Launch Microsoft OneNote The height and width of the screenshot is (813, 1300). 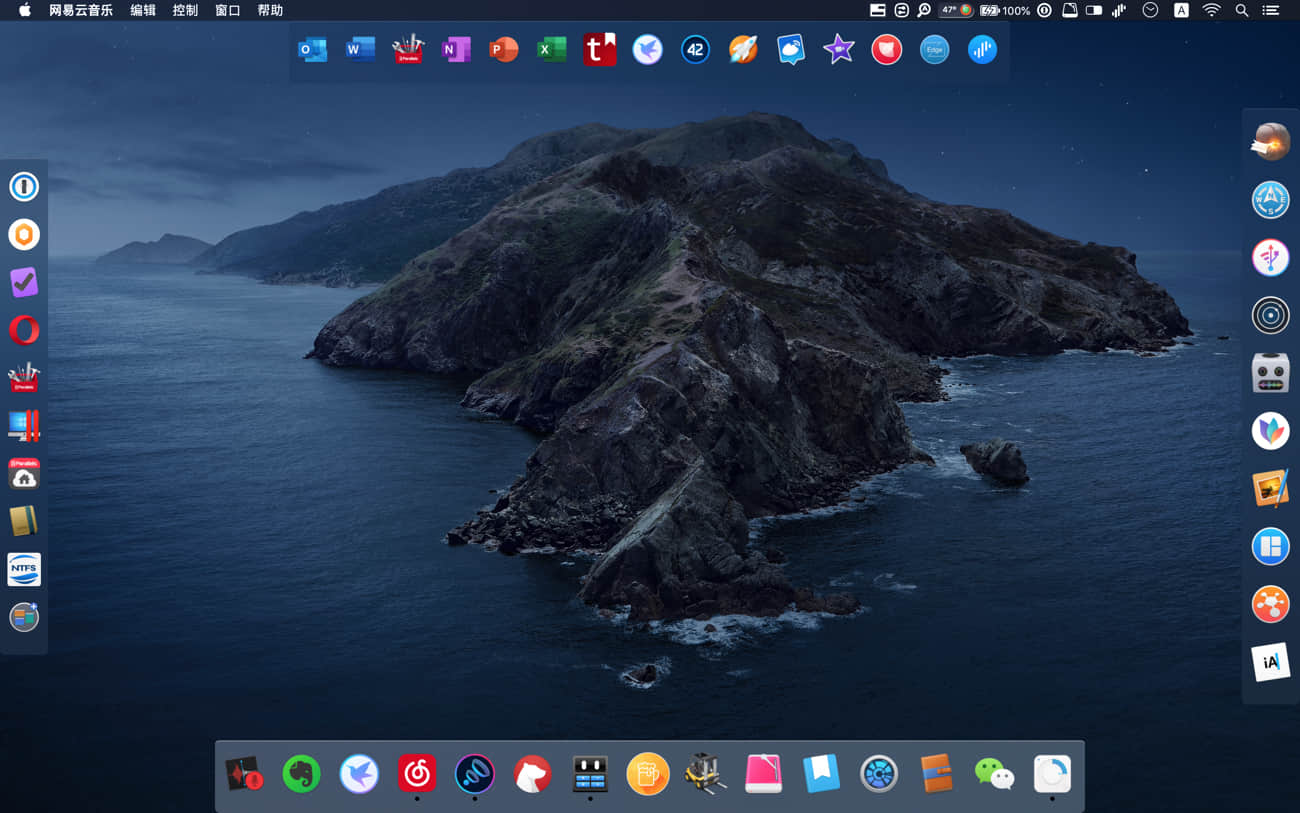(456, 49)
